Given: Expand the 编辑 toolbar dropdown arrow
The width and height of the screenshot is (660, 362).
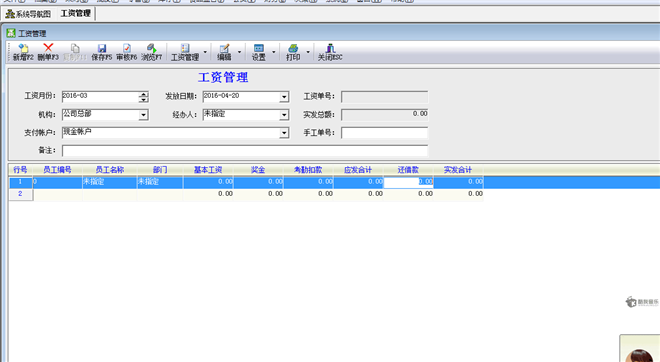Looking at the screenshot, I should point(240,52).
